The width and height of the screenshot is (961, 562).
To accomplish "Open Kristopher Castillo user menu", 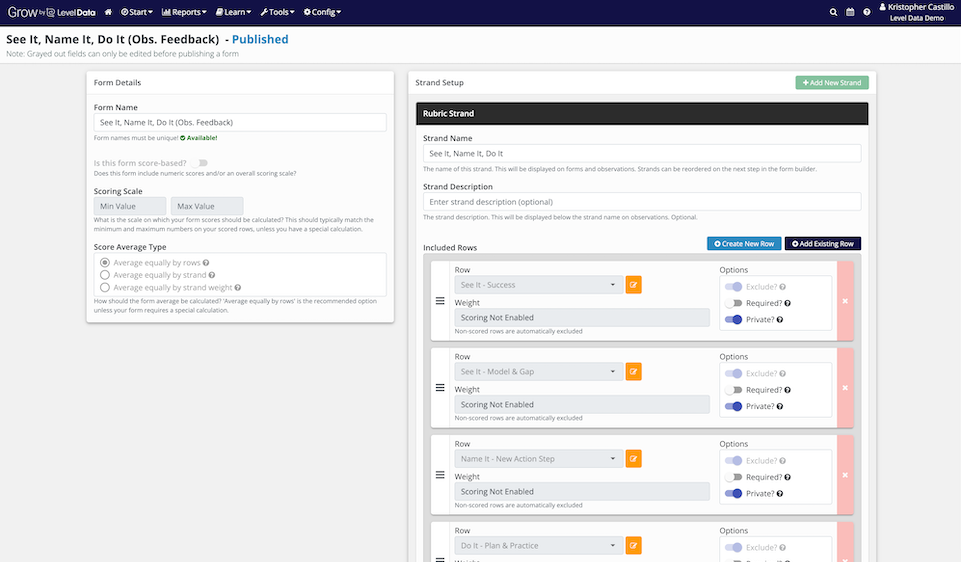I will click(x=916, y=12).
